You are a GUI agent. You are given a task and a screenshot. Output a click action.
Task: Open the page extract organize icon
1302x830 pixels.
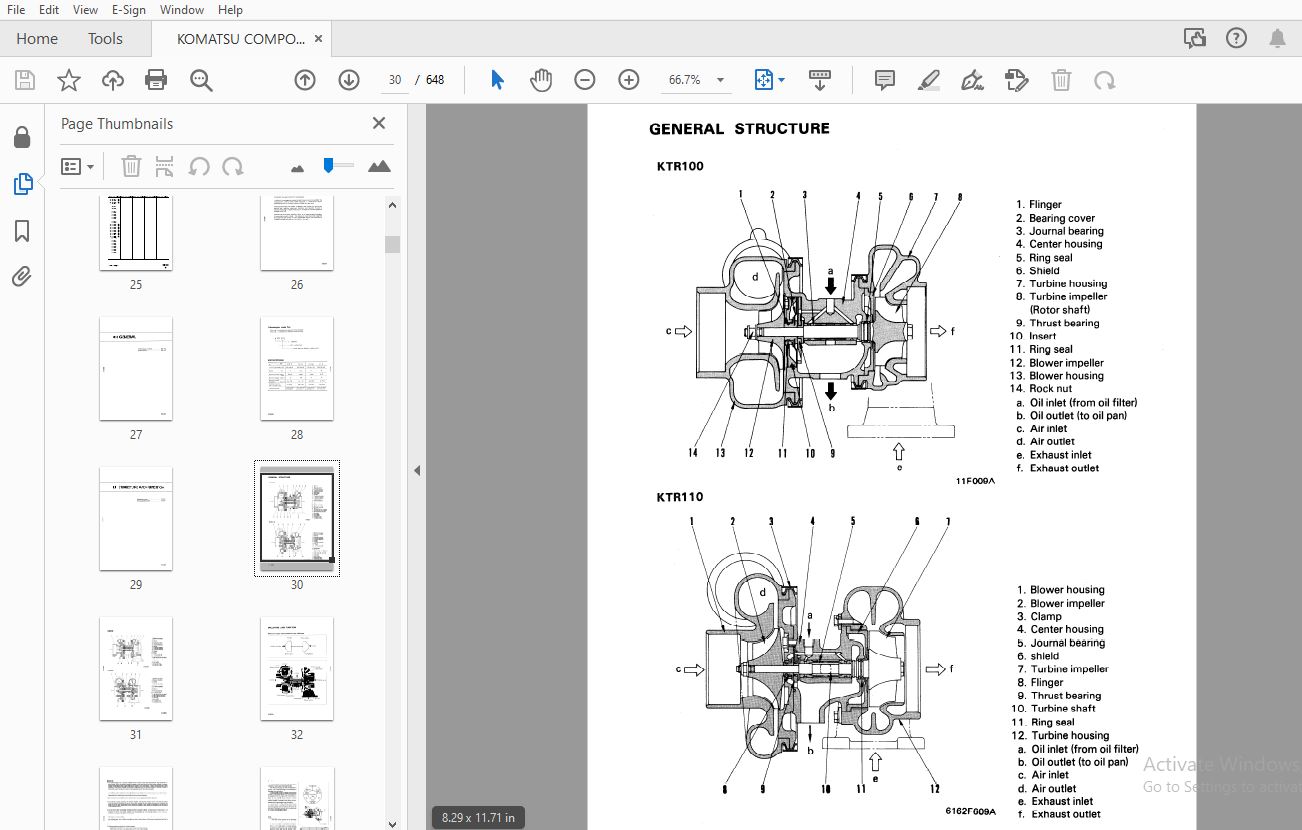pos(165,166)
